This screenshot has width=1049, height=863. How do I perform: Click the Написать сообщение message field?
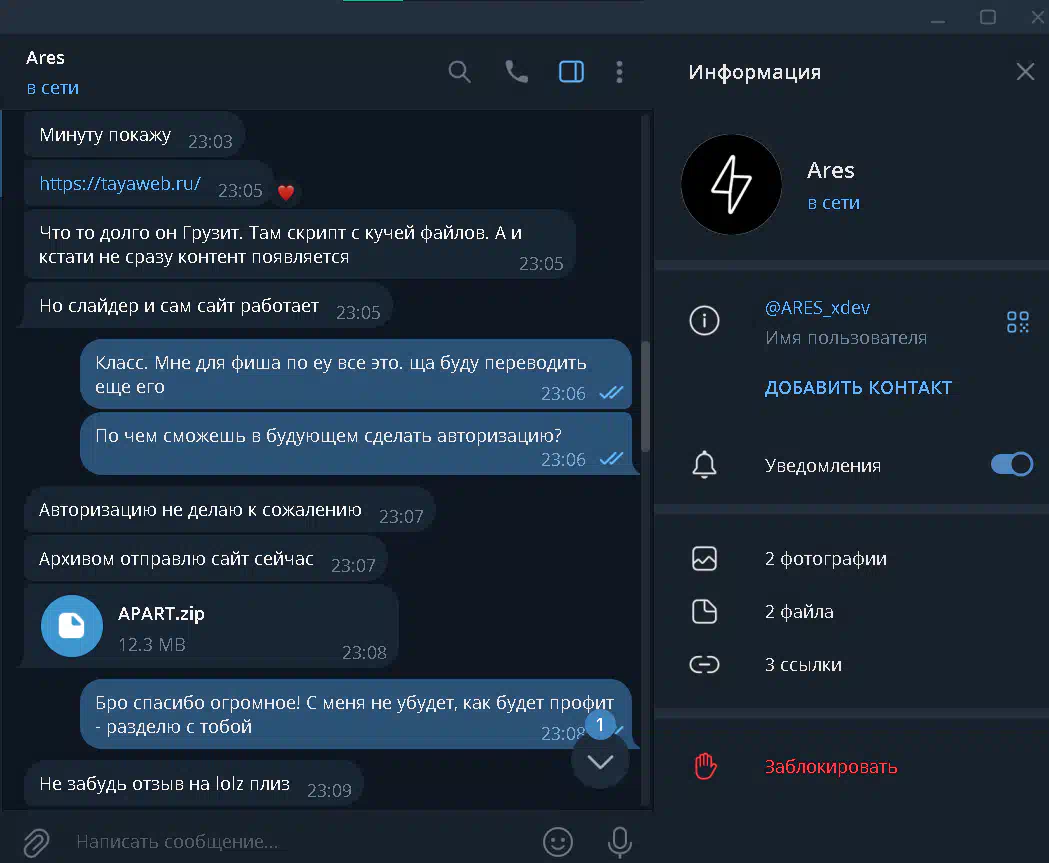pos(301,842)
